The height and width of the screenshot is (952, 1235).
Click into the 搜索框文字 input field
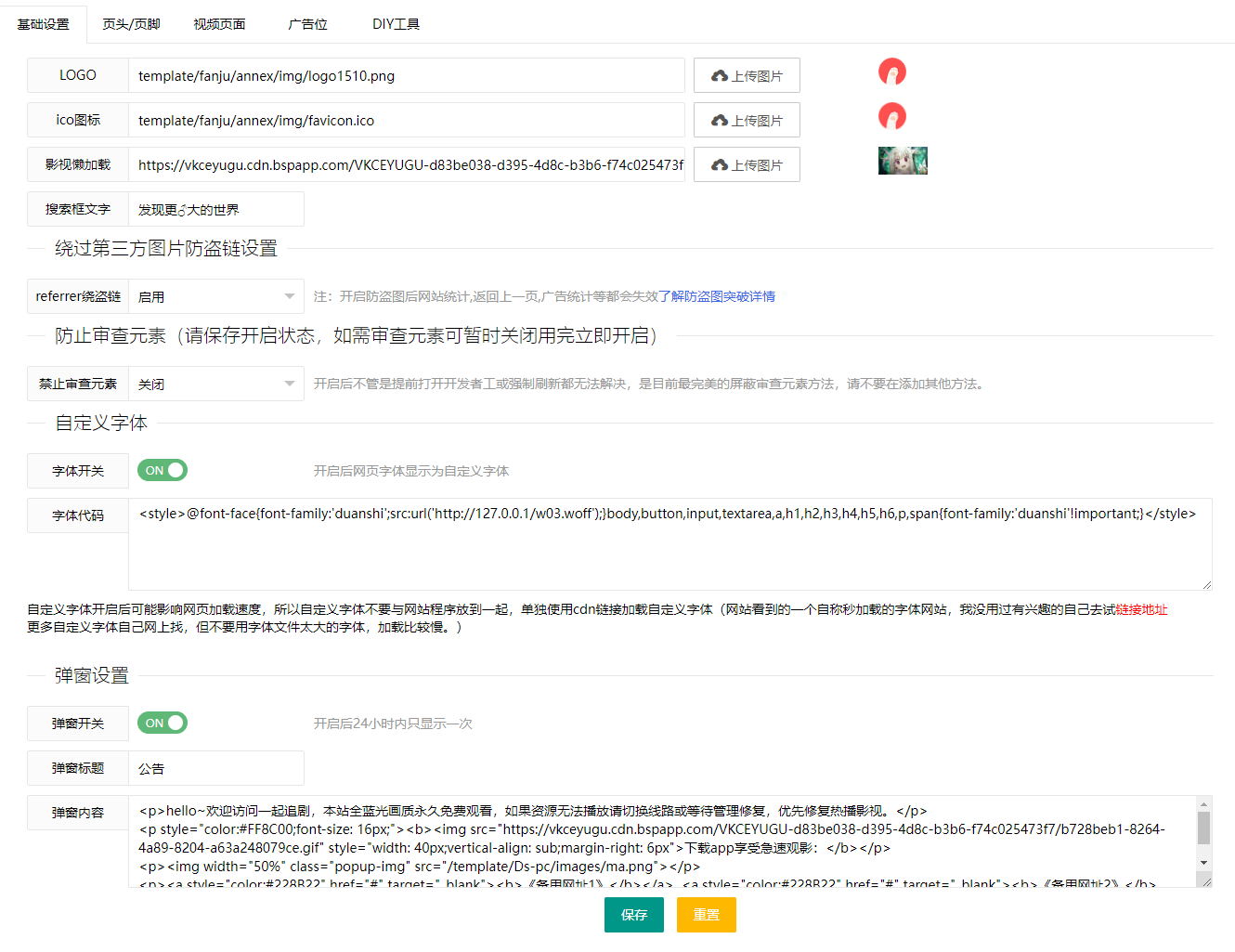tap(215, 210)
